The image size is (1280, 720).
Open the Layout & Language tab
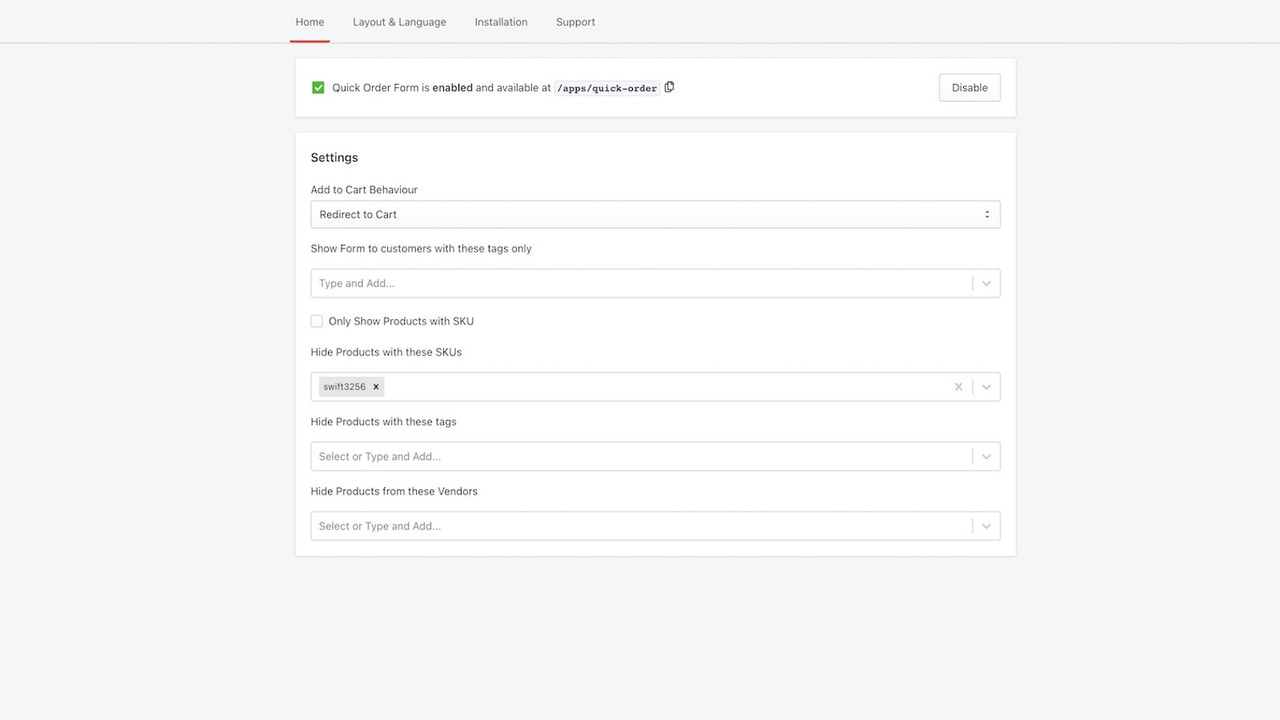click(399, 22)
